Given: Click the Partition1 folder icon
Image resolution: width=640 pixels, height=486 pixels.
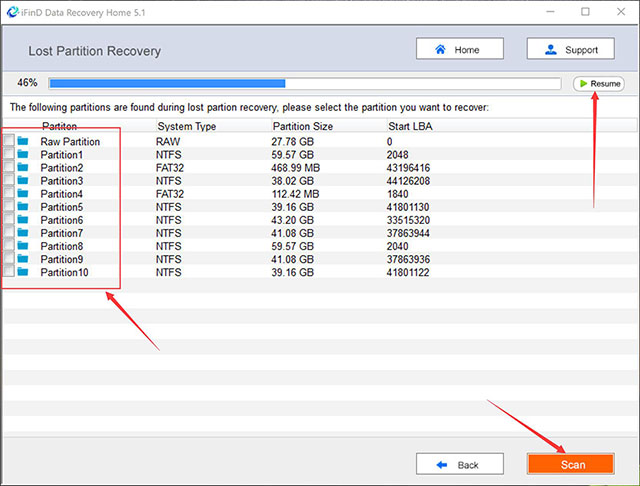Looking at the screenshot, I should [x=23, y=154].
